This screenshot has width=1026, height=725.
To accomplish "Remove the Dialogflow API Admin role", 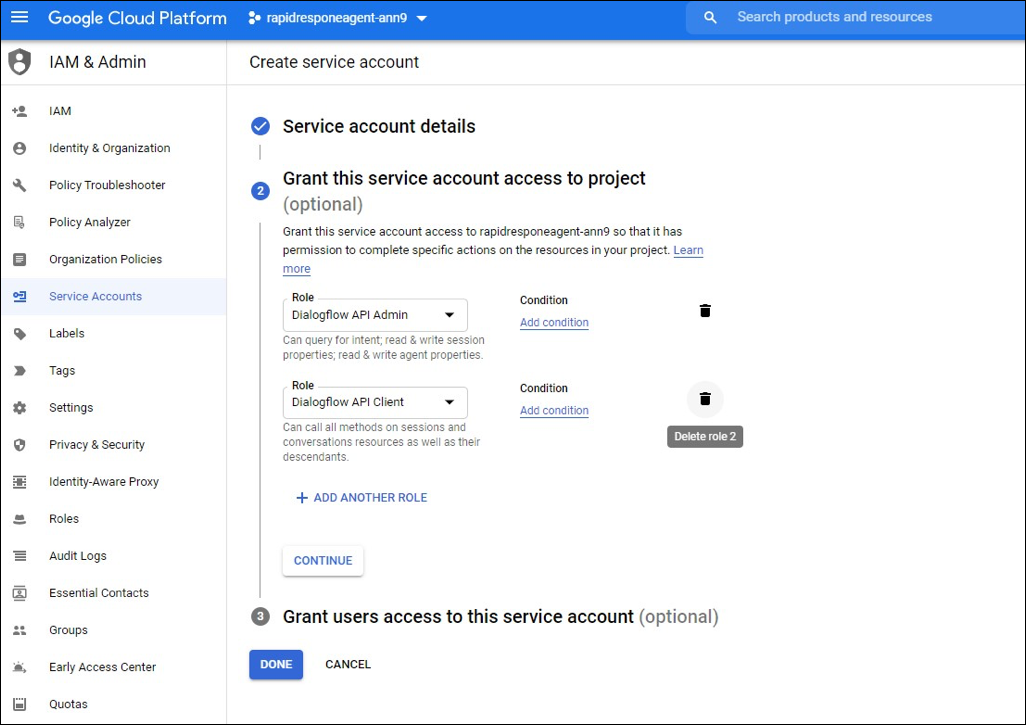I will click(x=705, y=310).
